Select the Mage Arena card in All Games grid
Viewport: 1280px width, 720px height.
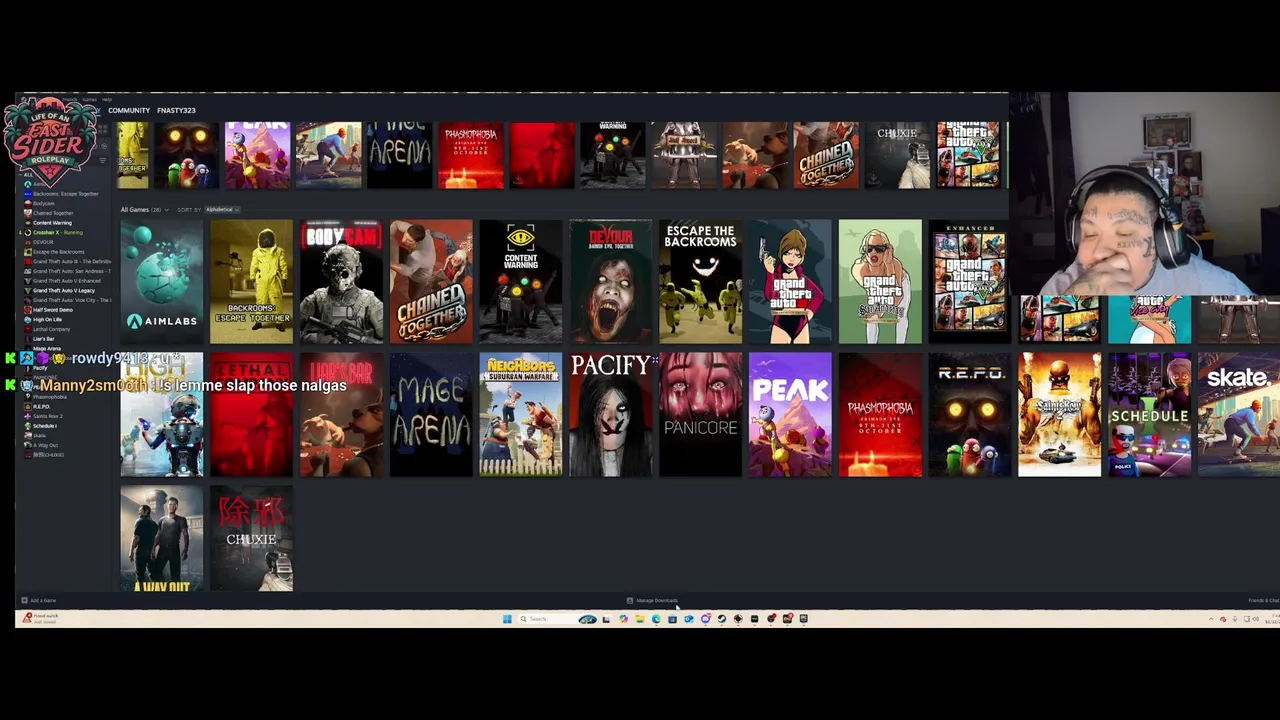pyautogui.click(x=431, y=414)
